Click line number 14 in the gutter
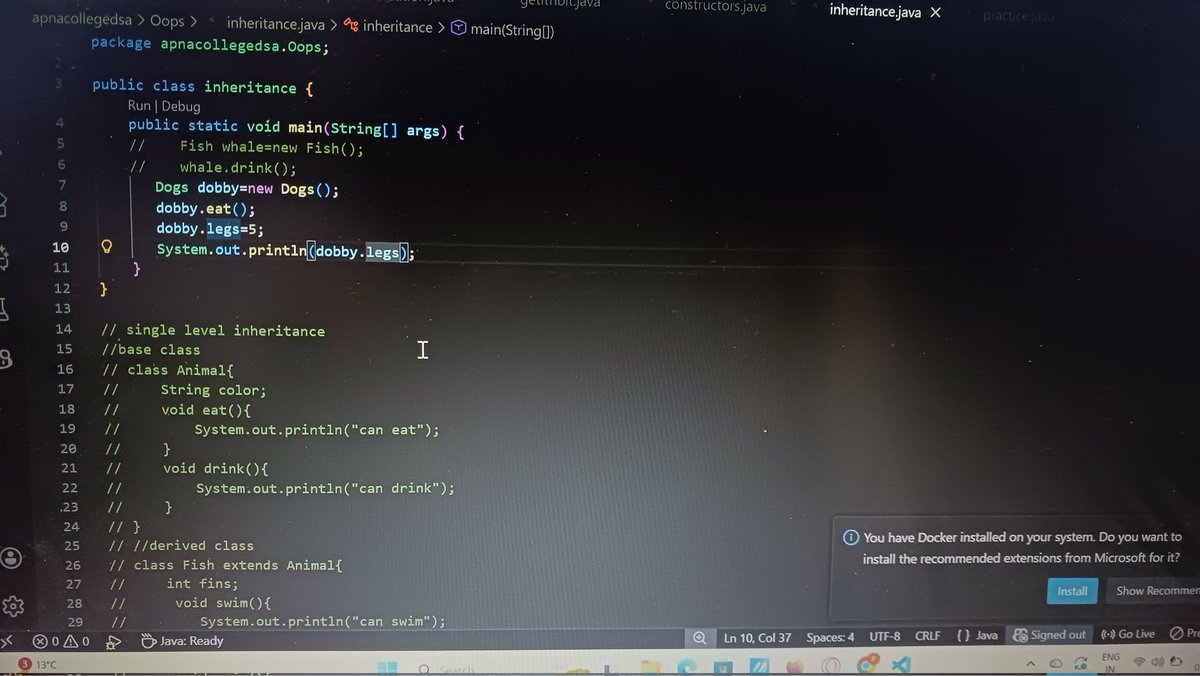This screenshot has height=676, width=1200. coord(63,329)
